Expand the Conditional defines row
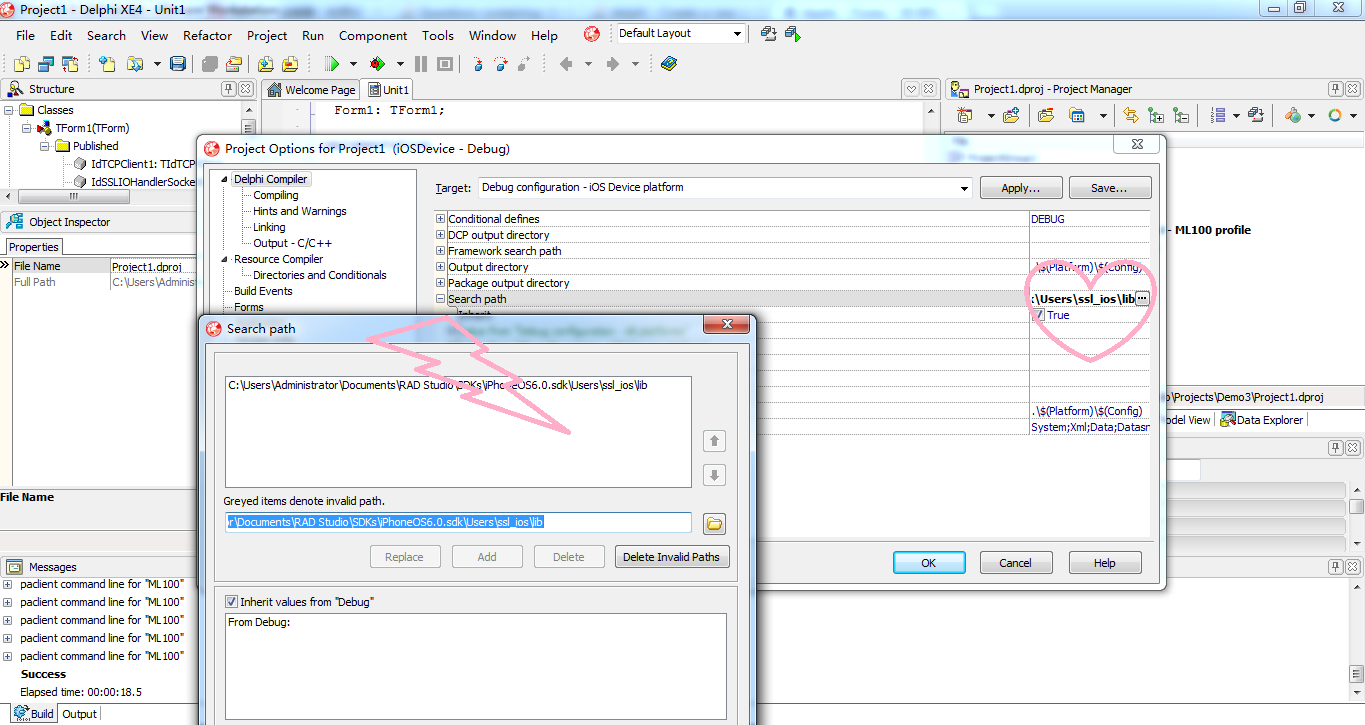Viewport: 1365px width, 725px height. [x=439, y=218]
